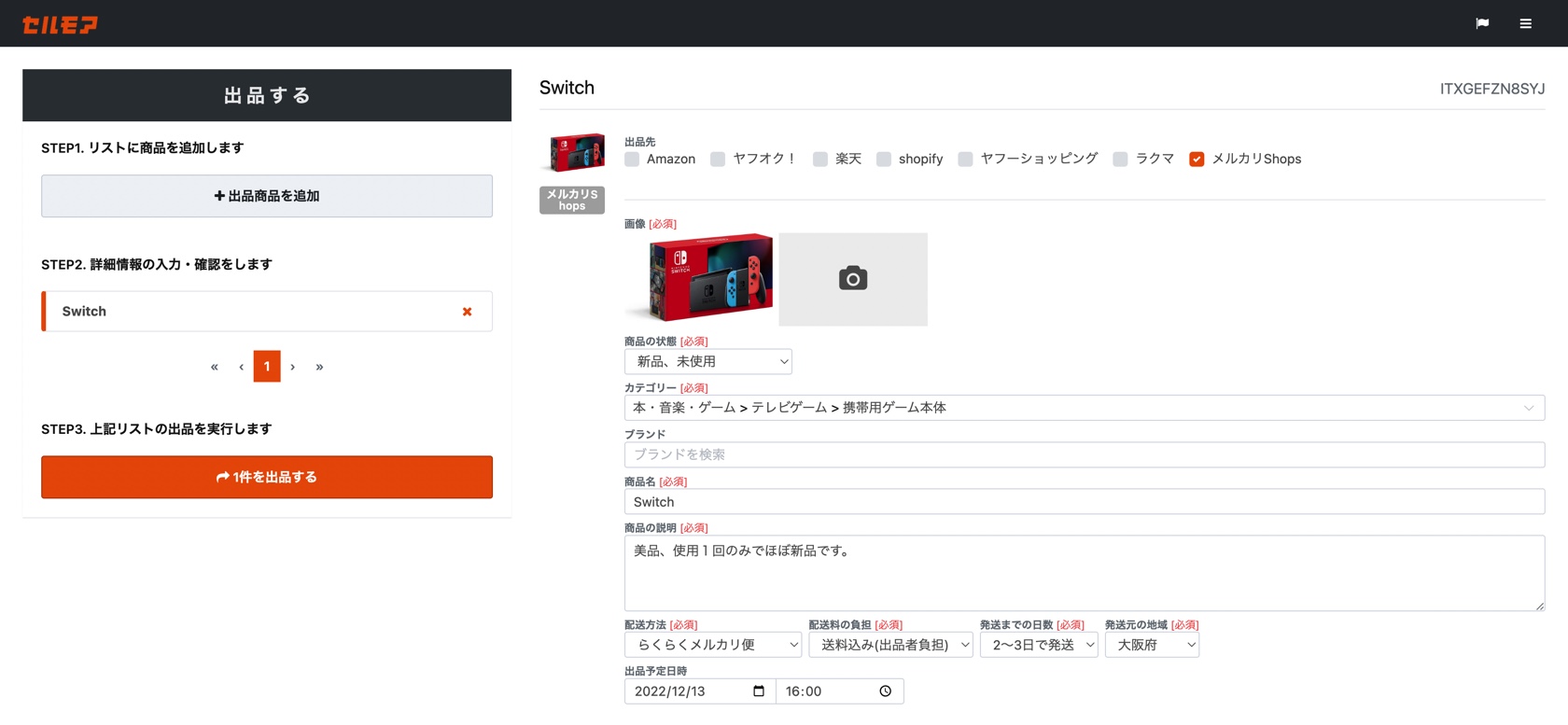Check the ヤフーショッピング checkbox
Viewport: 1568px width, 725px height.
965,160
